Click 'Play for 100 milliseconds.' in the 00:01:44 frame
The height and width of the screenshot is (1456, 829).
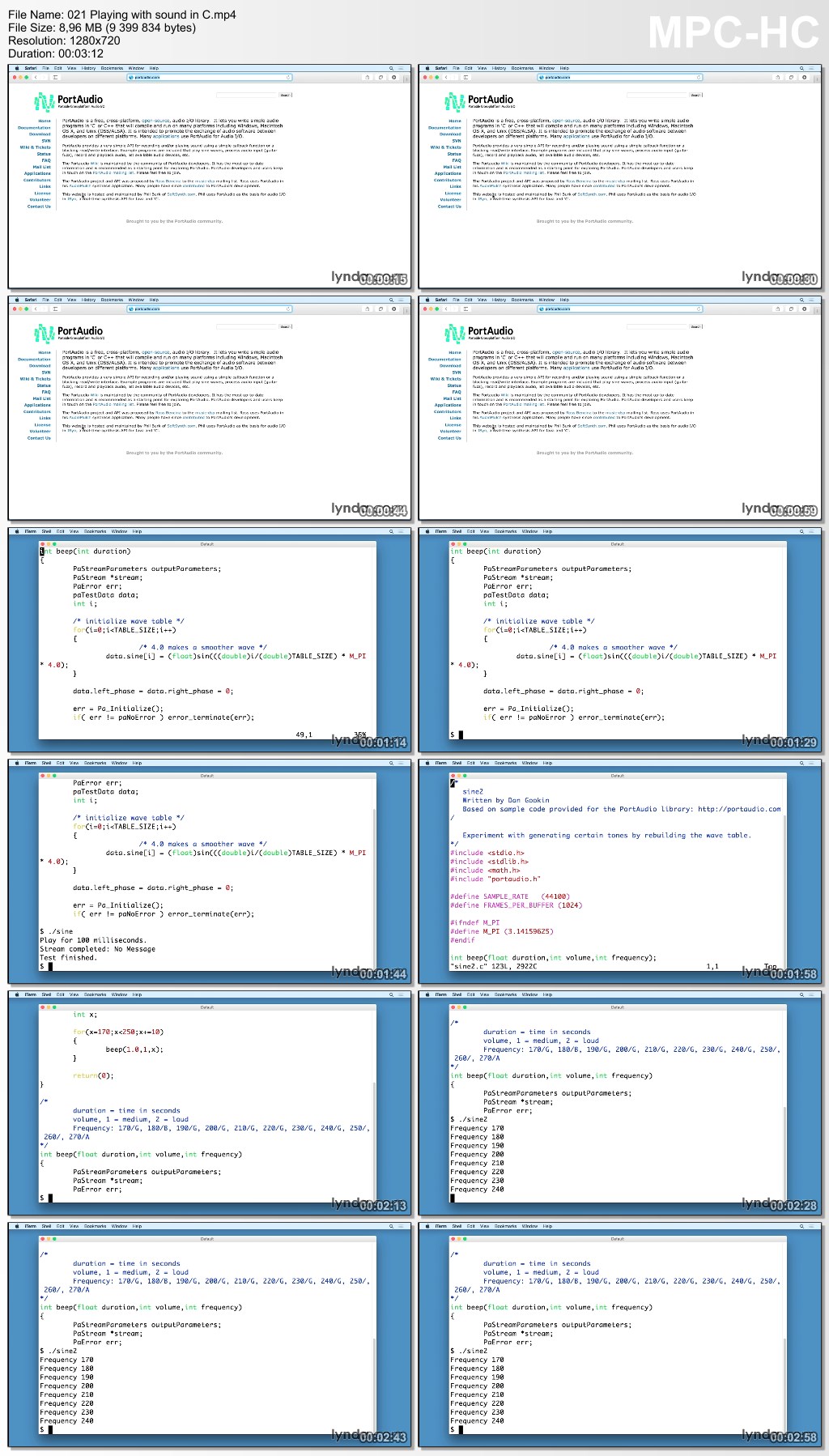[x=91, y=940]
